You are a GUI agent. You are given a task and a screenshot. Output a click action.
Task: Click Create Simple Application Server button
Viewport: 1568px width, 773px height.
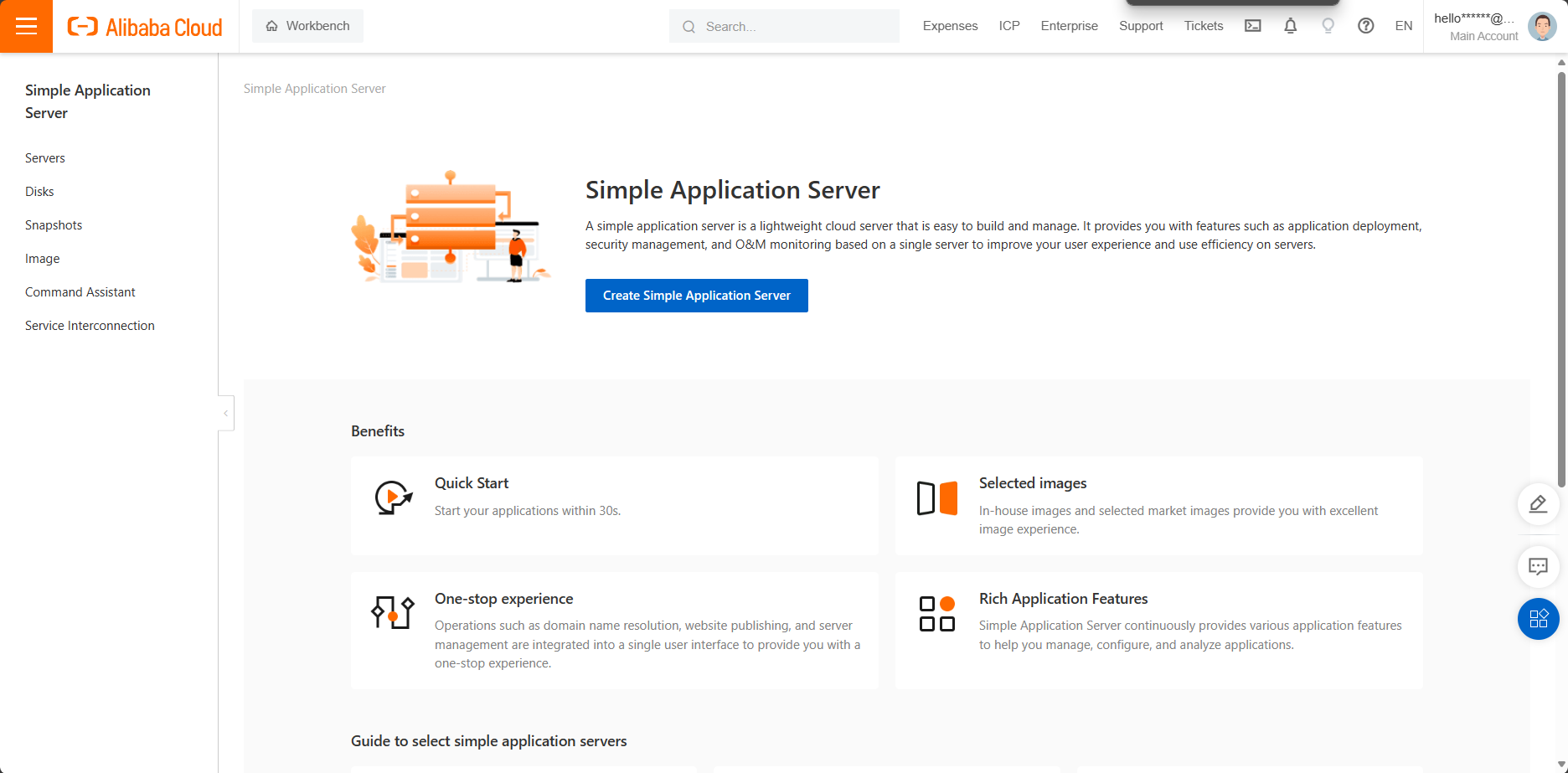point(697,296)
